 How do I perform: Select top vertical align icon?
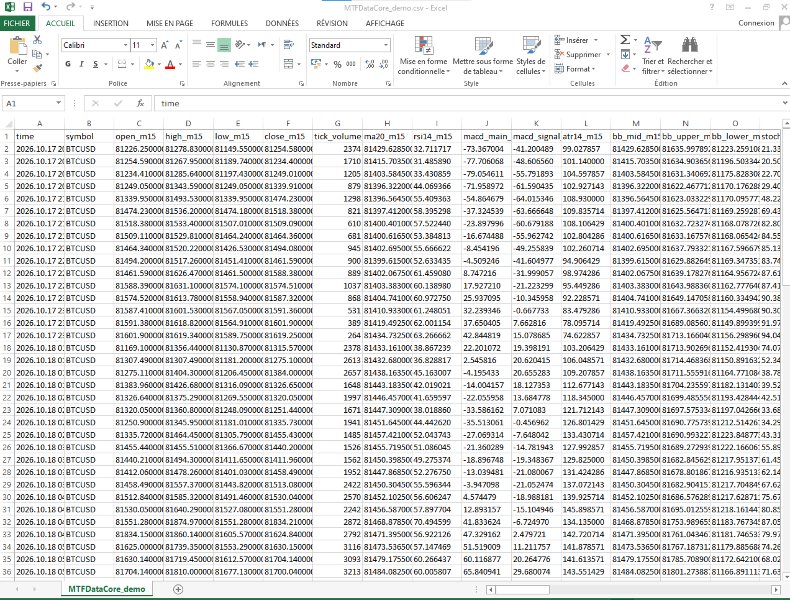pos(196,45)
